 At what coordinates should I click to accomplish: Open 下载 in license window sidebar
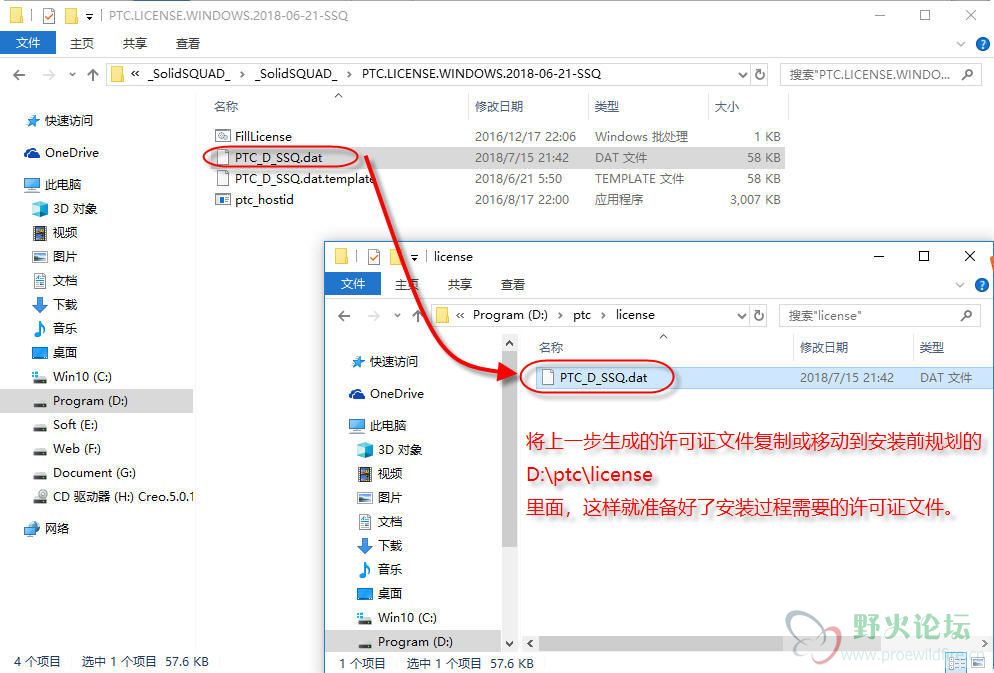tap(380, 546)
